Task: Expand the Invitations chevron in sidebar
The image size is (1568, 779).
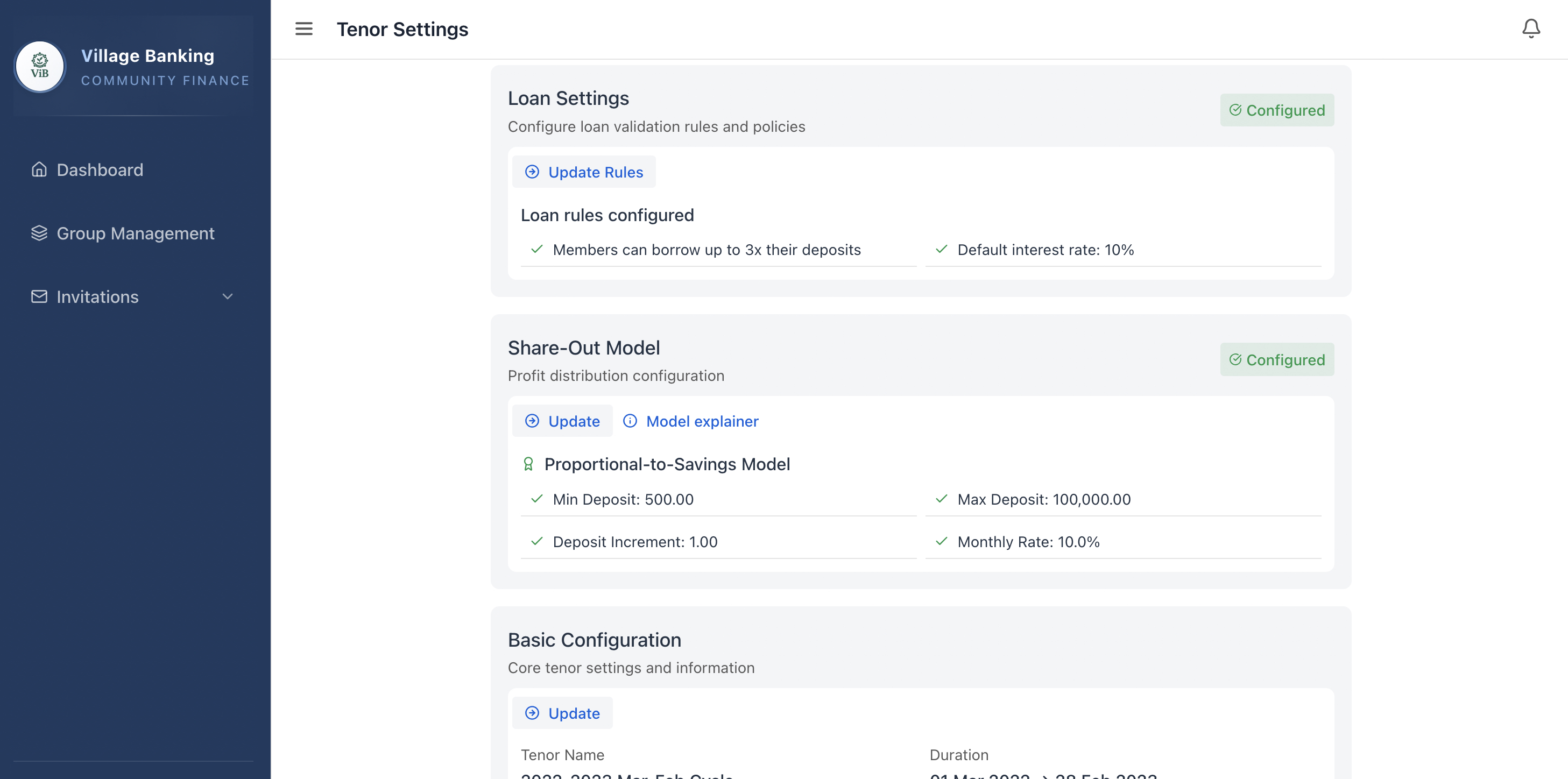Action: (x=227, y=296)
